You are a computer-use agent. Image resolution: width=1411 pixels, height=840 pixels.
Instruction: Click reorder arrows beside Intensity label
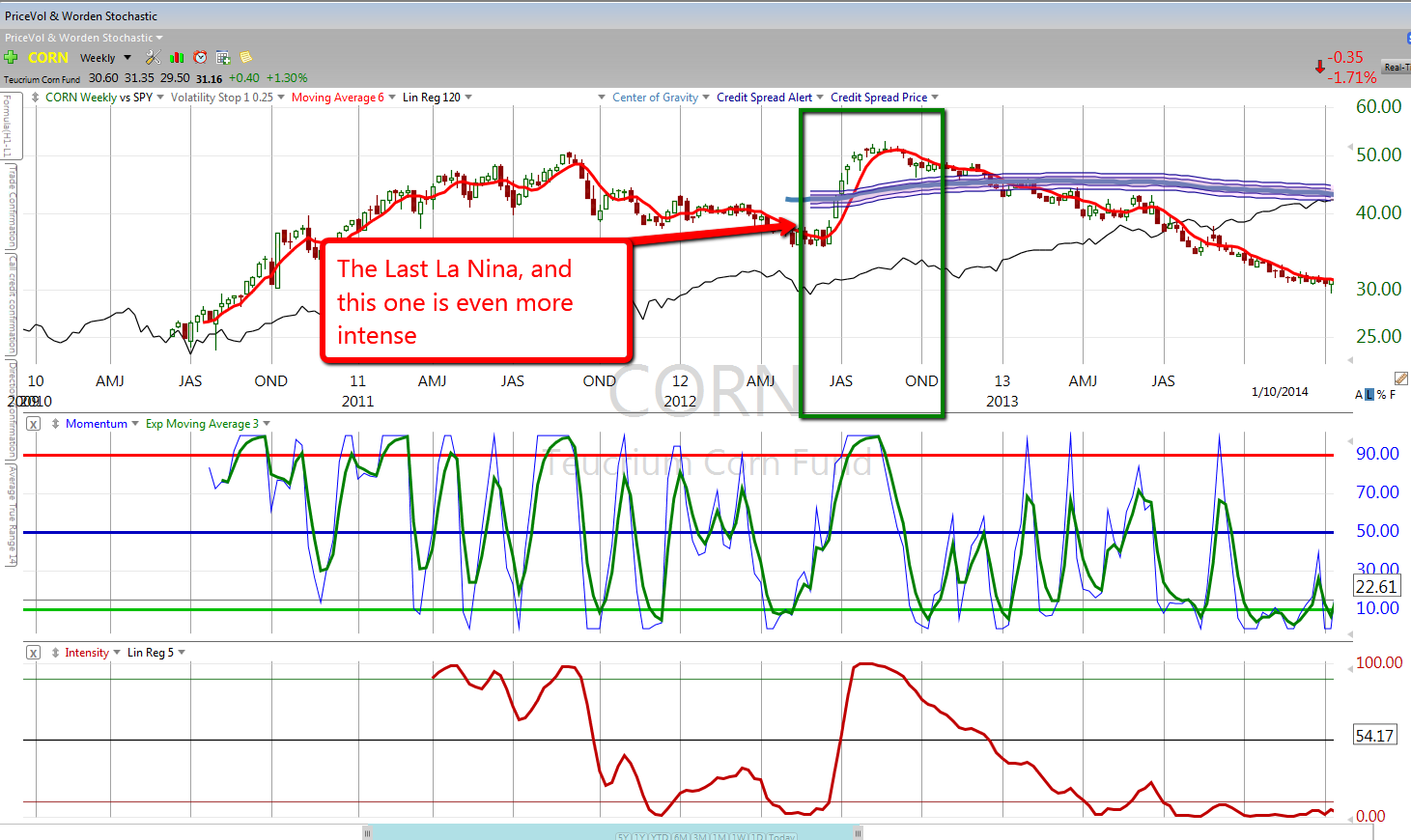tap(55, 653)
